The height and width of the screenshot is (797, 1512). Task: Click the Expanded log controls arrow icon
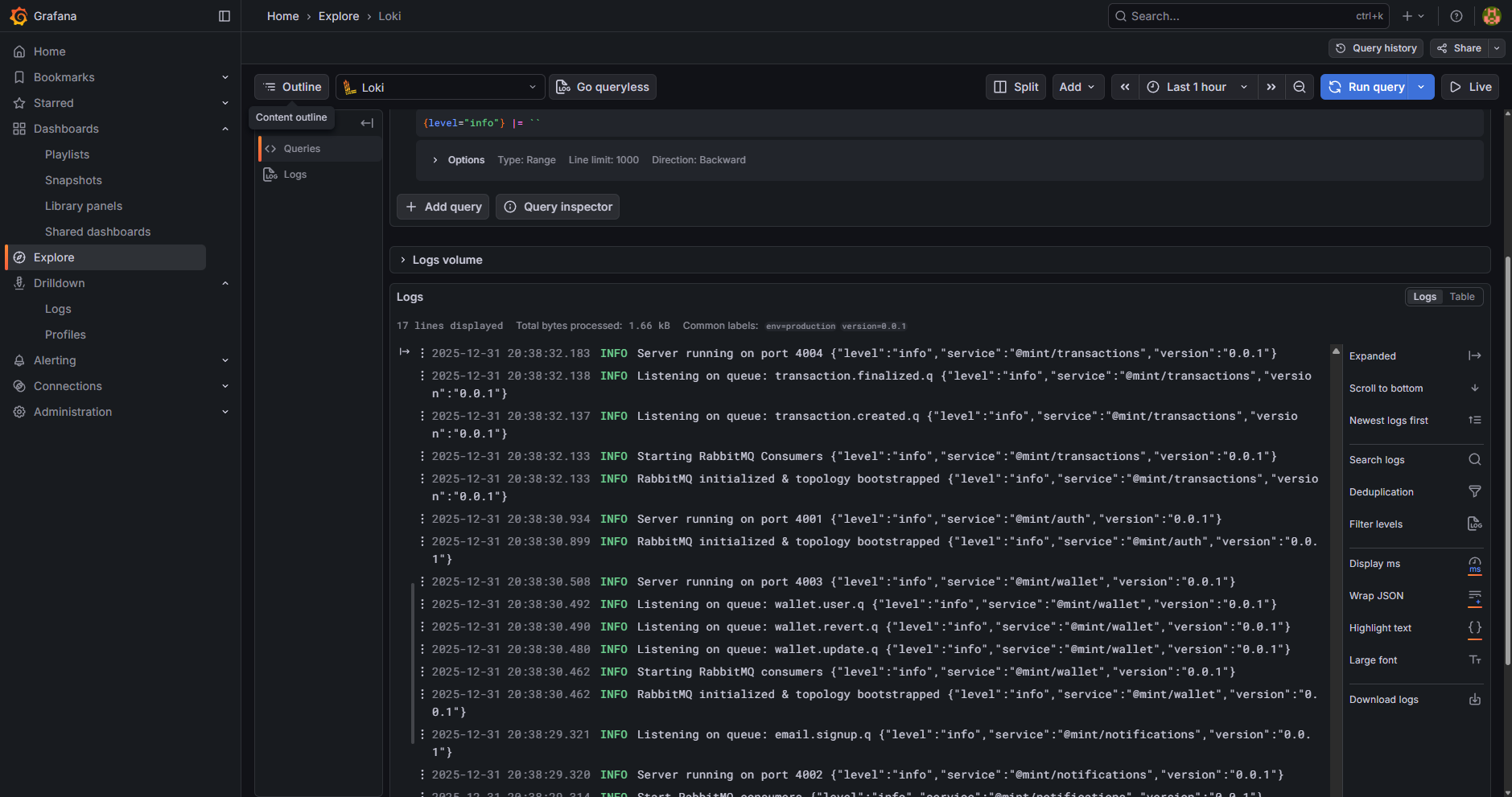pyautogui.click(x=1475, y=355)
